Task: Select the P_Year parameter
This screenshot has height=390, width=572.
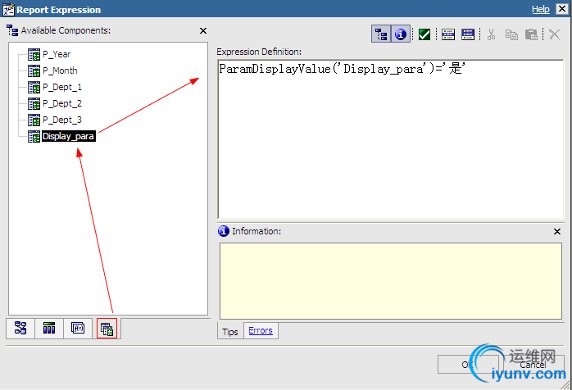Action: tap(57, 54)
